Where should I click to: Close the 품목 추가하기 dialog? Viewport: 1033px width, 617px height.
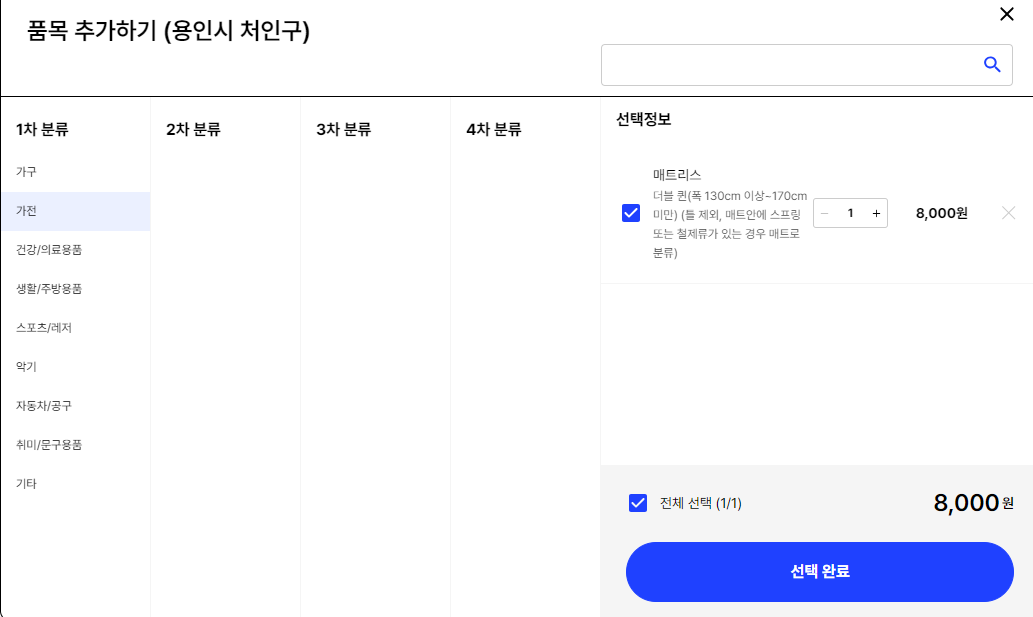tap(1007, 14)
